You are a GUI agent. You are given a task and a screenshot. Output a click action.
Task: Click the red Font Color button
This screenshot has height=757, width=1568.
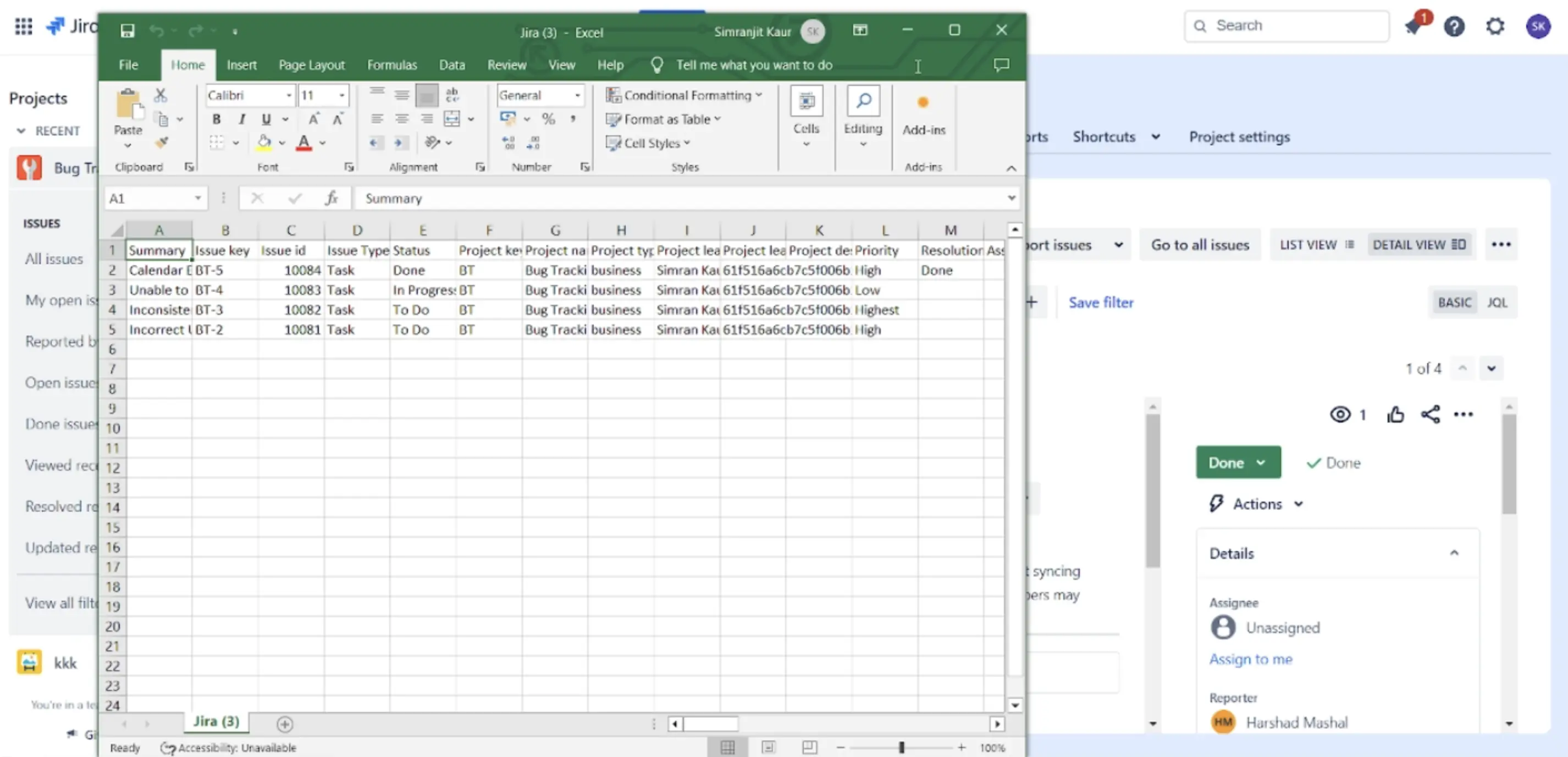pos(303,142)
